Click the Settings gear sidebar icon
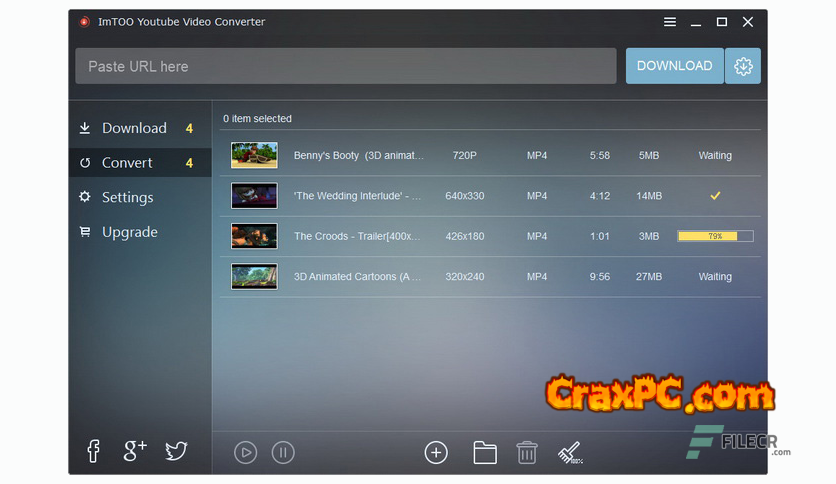The image size is (836, 484). (85, 197)
